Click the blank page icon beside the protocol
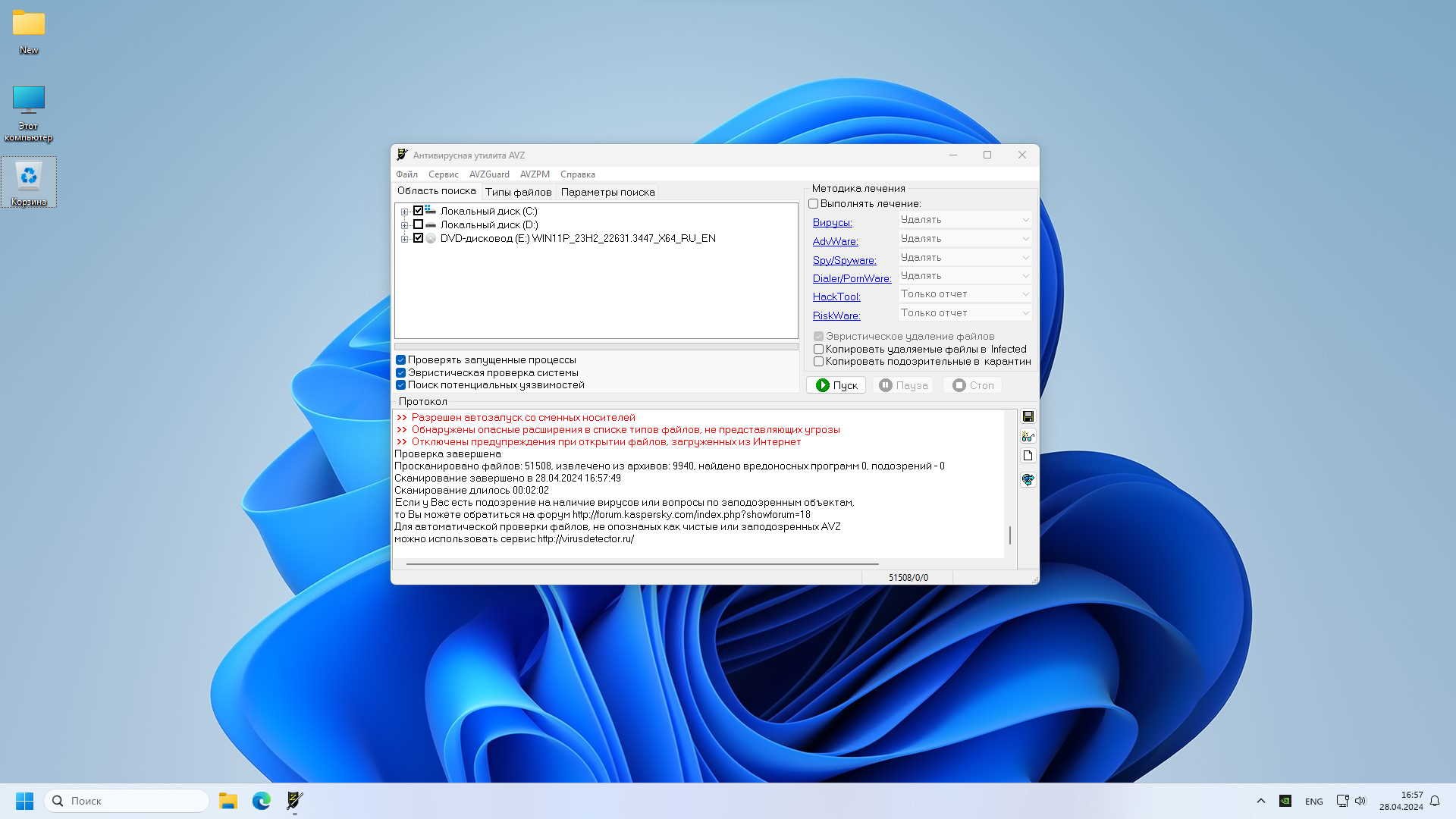1456x819 pixels. 1028,456
